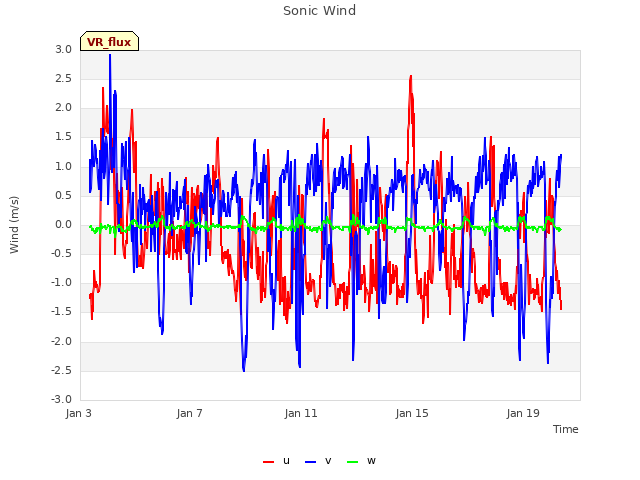The height and width of the screenshot is (480, 640).
Task: Toggle the v series legend entry
Action: (318, 461)
